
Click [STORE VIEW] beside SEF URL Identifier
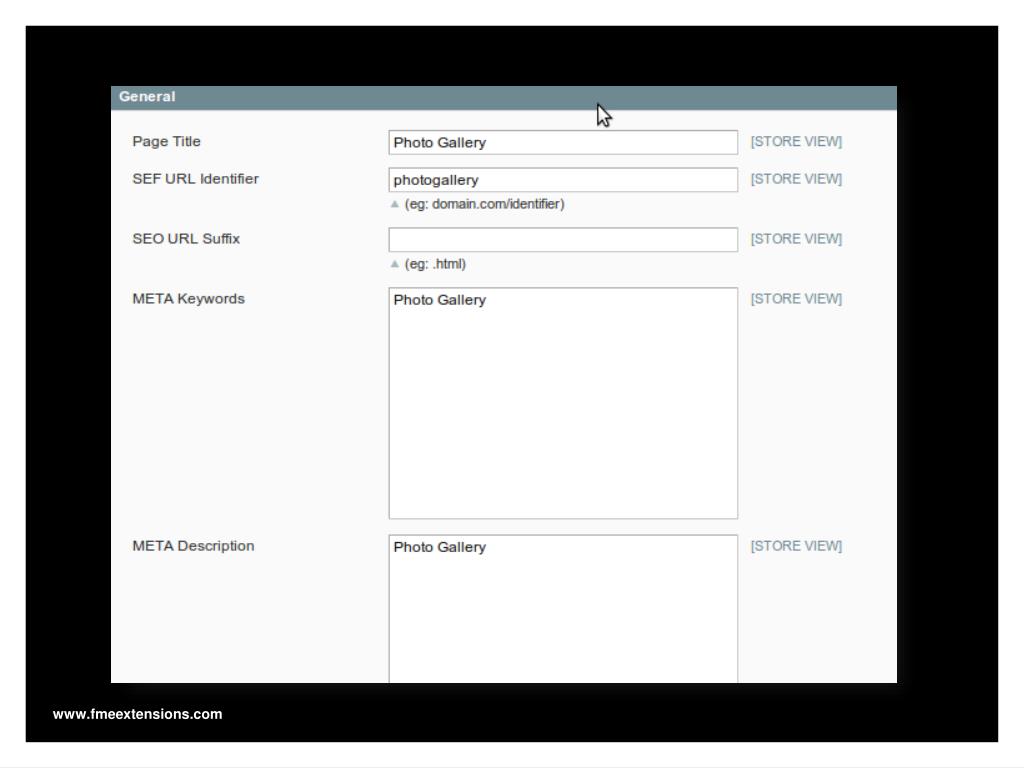[796, 179]
